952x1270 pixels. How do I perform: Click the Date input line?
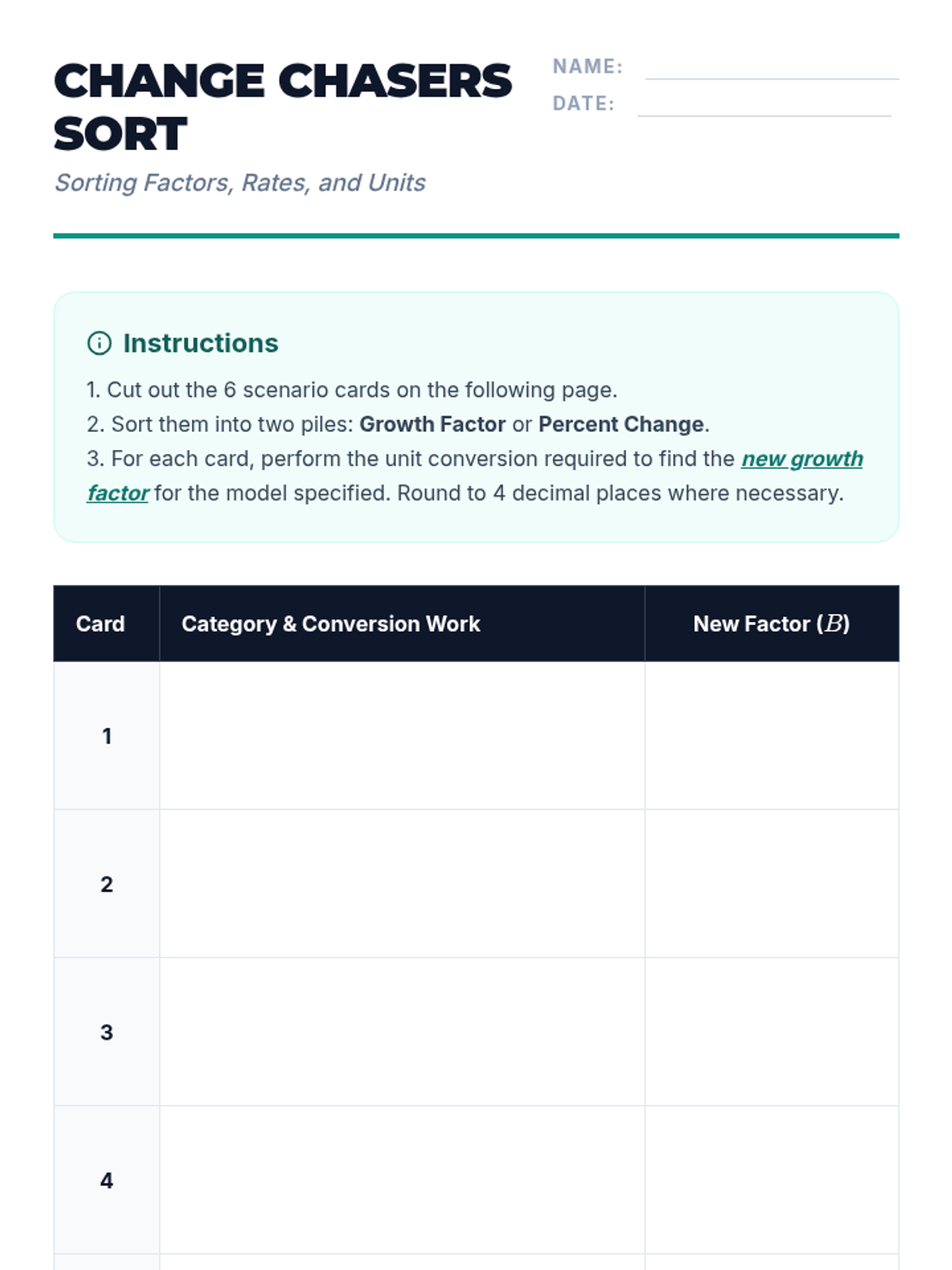tap(763, 106)
